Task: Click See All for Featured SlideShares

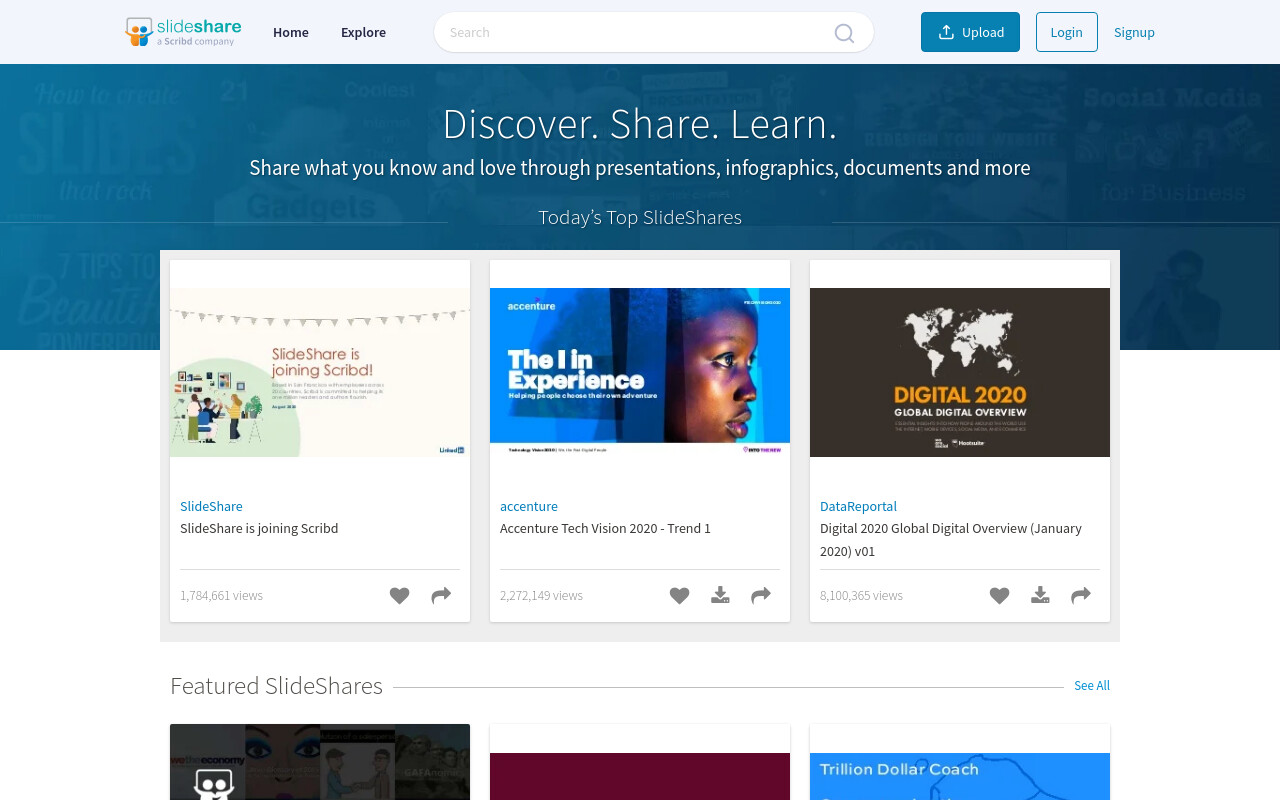Action: [1092, 685]
